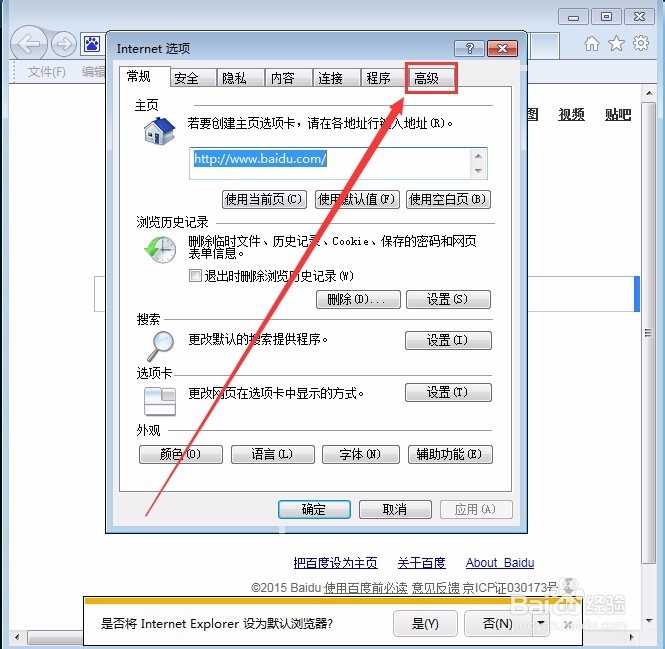Click the tabs section window icon

[x=160, y=401]
